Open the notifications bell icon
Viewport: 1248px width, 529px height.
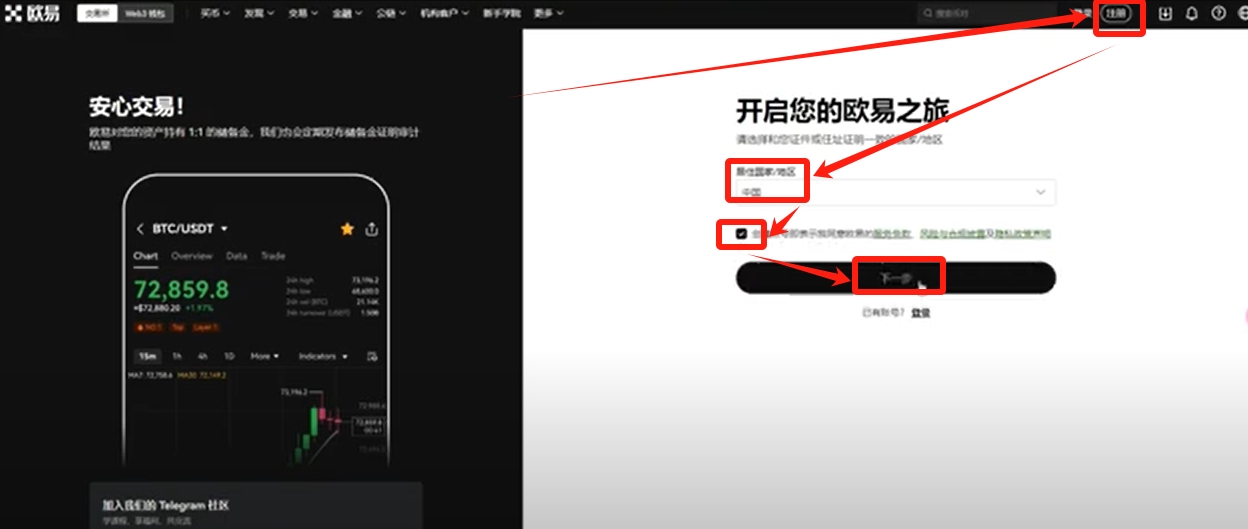pyautogui.click(x=1191, y=14)
